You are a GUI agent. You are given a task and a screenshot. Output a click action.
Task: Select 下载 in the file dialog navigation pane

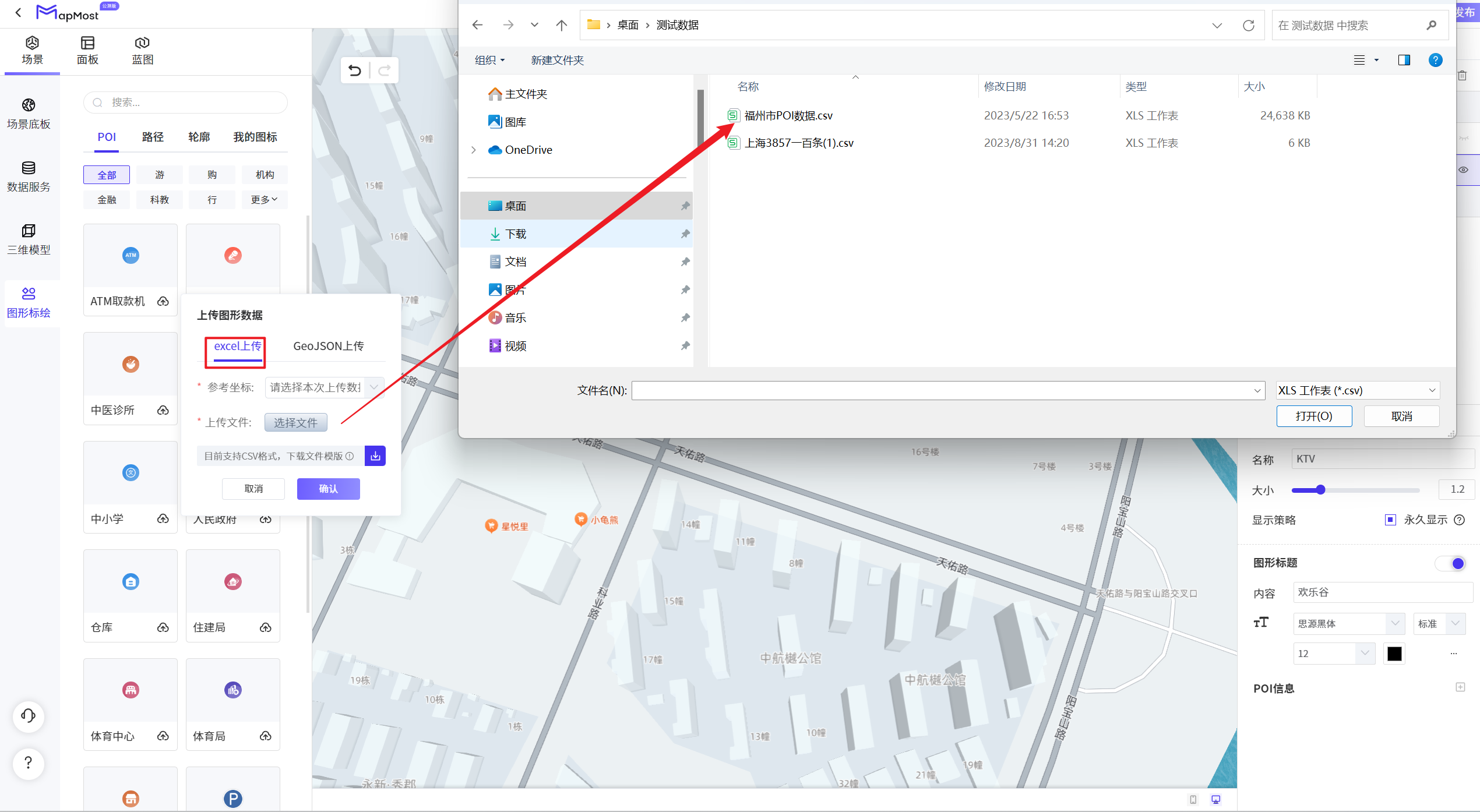pos(576,234)
